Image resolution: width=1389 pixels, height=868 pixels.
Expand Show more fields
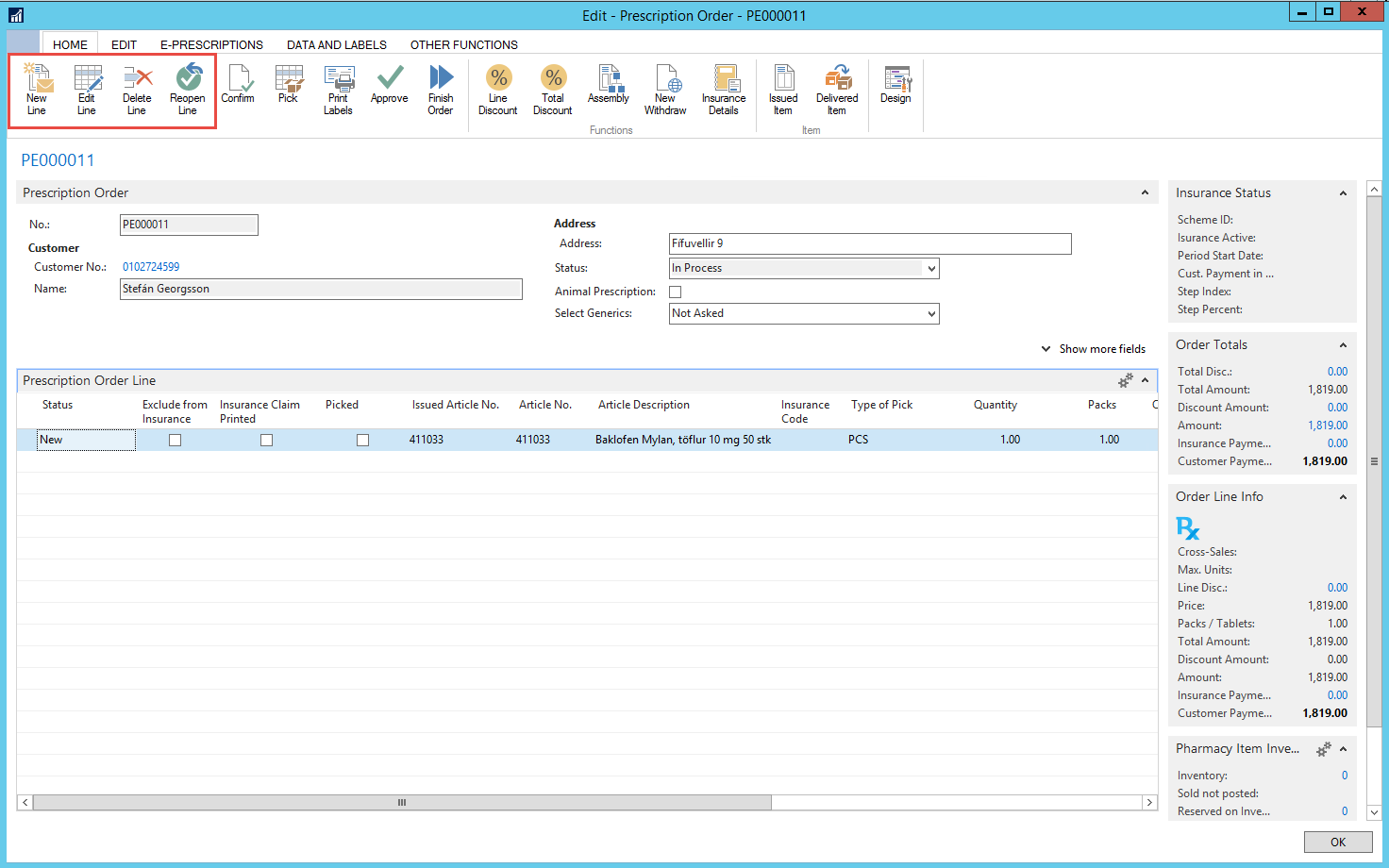pos(1094,349)
